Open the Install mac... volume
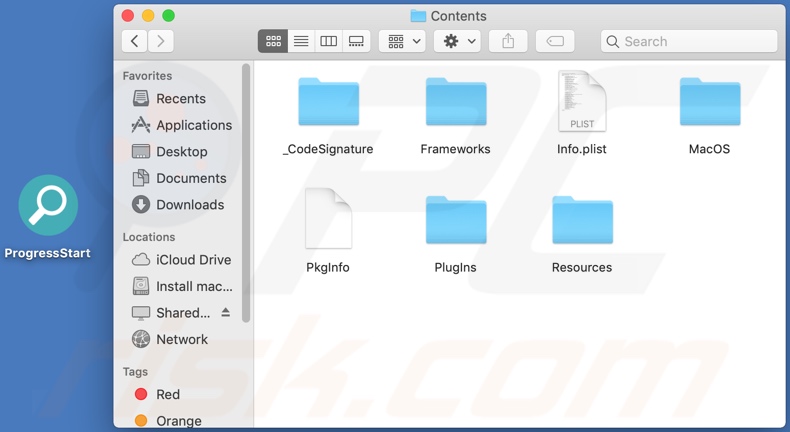Viewport: 790px width, 432px height. point(180,286)
